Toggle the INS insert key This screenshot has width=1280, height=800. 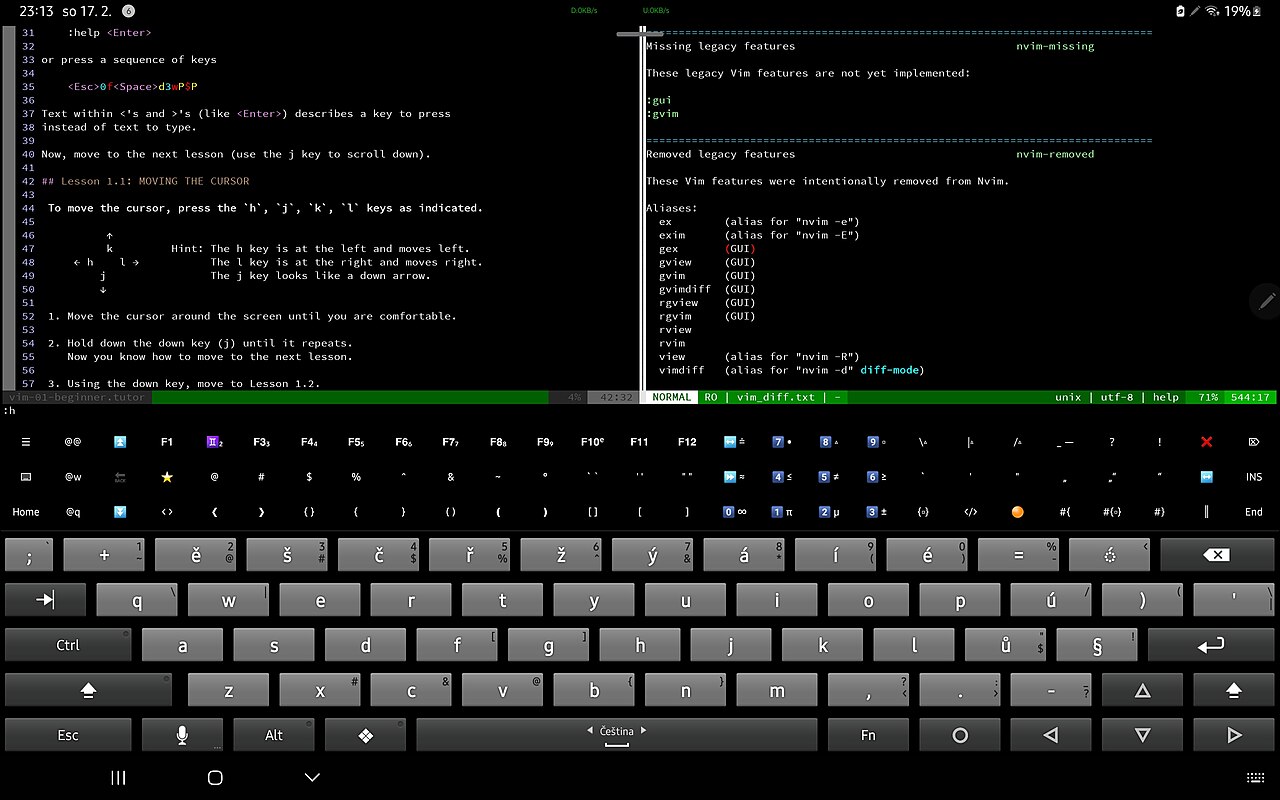1254,477
